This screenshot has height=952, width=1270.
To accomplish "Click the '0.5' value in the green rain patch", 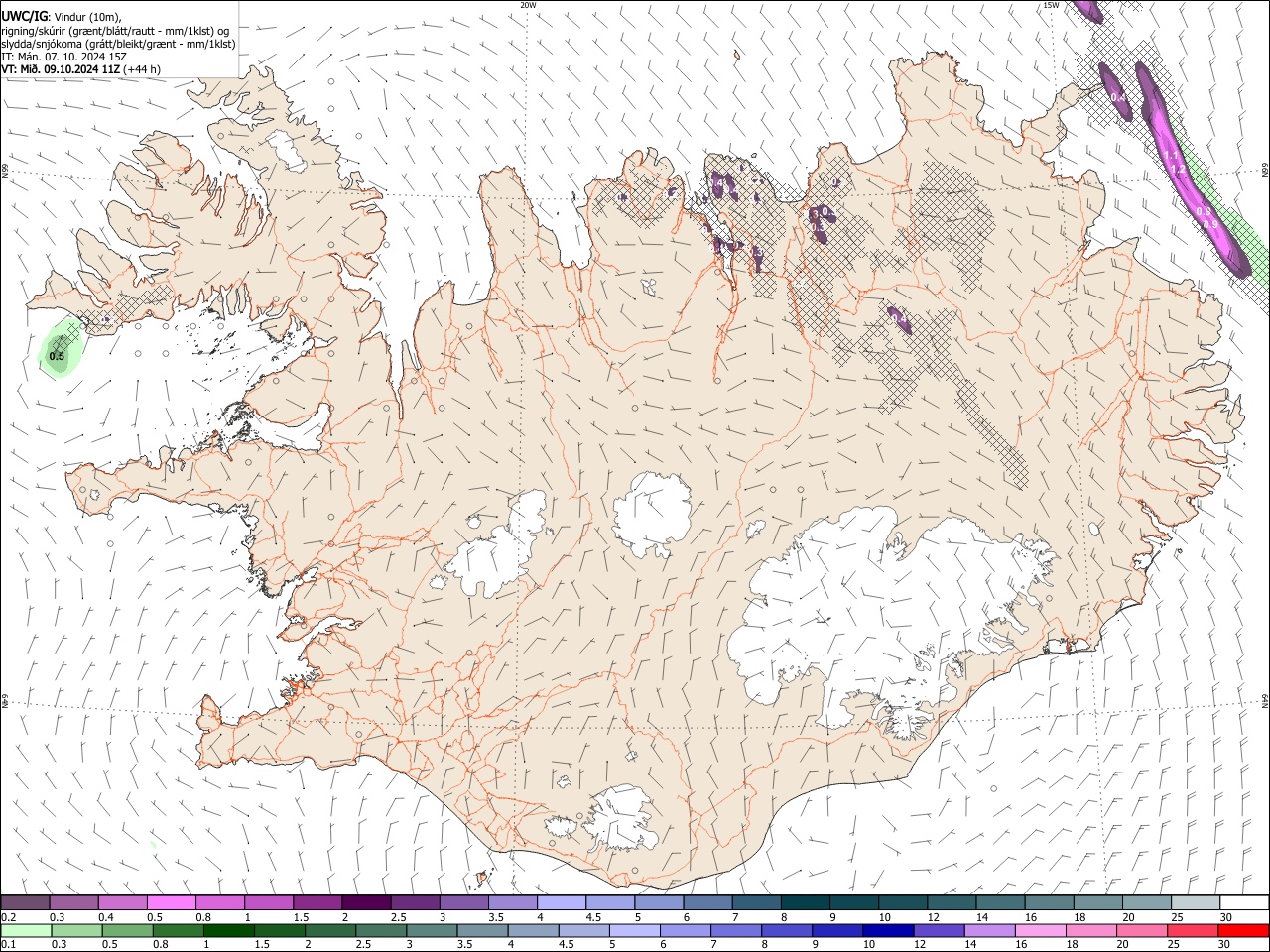I will click(x=57, y=356).
